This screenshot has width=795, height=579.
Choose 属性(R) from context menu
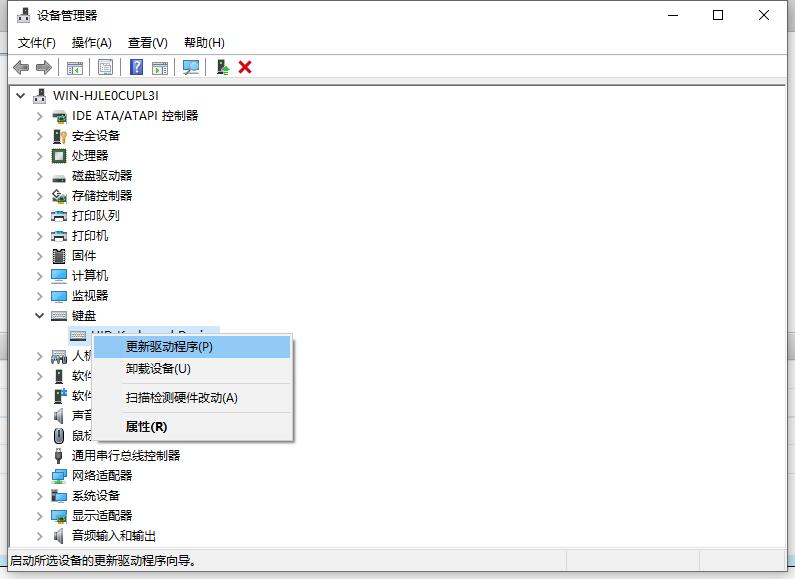click(192, 427)
